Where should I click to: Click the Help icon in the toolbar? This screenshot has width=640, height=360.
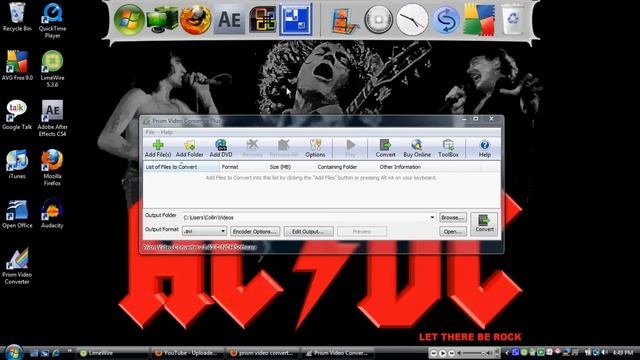tap(484, 148)
